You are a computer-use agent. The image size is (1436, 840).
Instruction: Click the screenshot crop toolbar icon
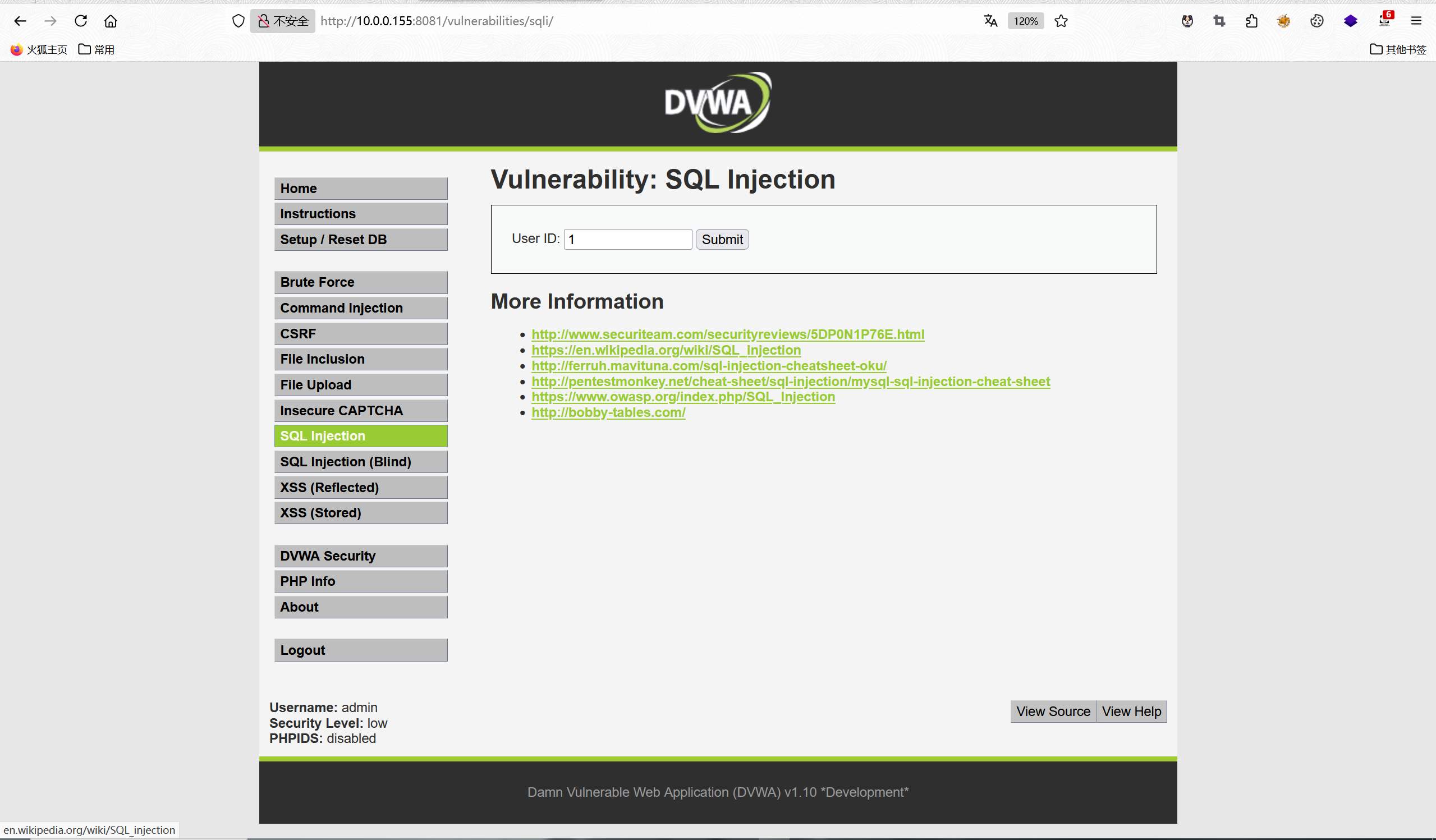pyautogui.click(x=1219, y=21)
